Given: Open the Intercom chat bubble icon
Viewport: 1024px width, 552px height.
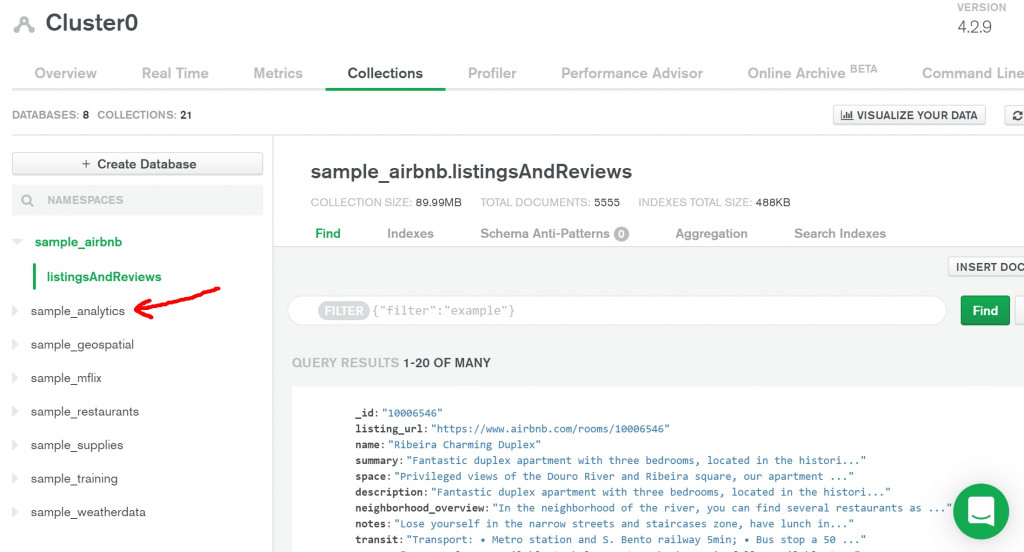Looking at the screenshot, I should point(980,510).
